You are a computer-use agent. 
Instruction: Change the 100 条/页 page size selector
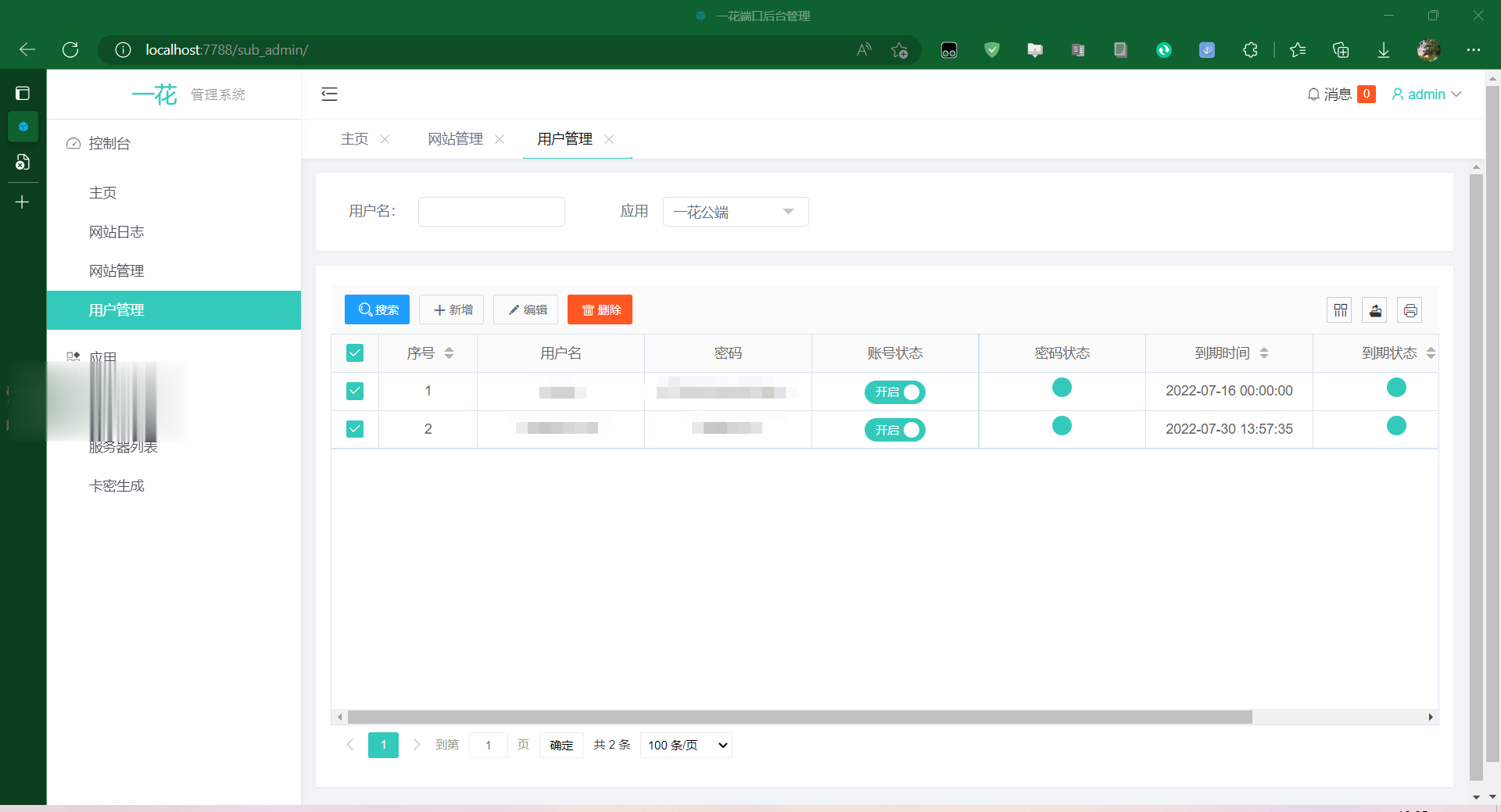coord(686,745)
